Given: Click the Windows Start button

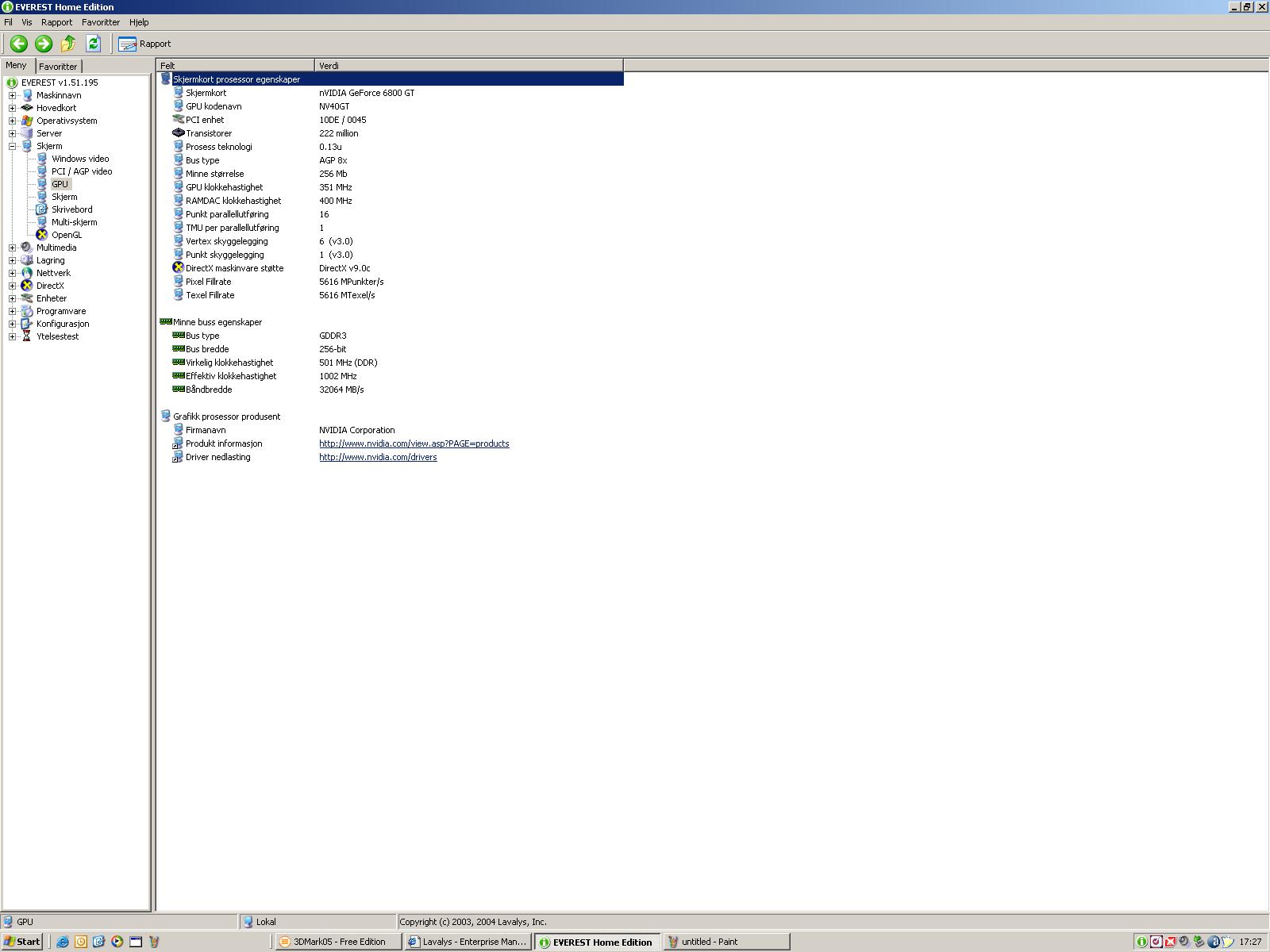Looking at the screenshot, I should click(22, 942).
